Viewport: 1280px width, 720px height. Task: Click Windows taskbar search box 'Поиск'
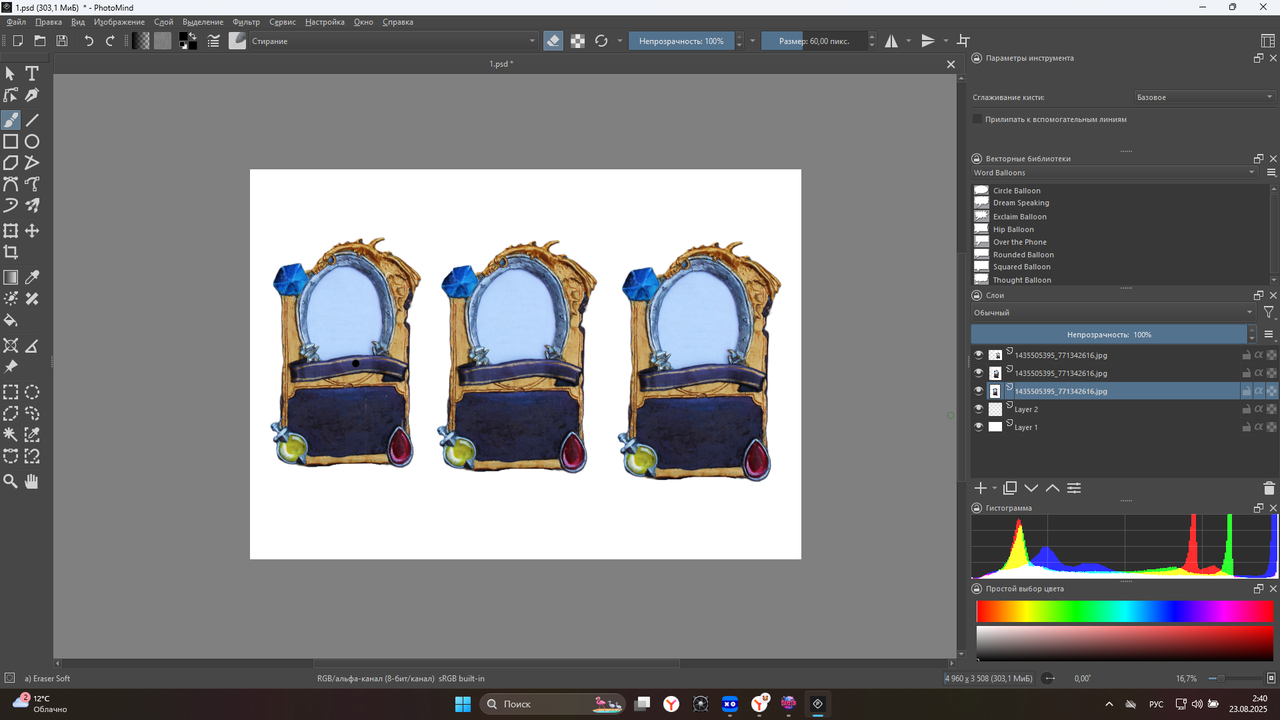click(x=553, y=704)
